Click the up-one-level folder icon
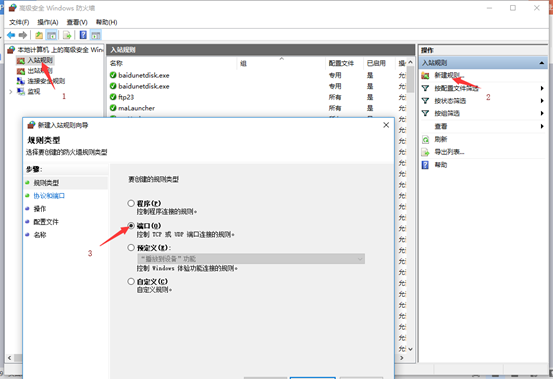 [39, 35]
